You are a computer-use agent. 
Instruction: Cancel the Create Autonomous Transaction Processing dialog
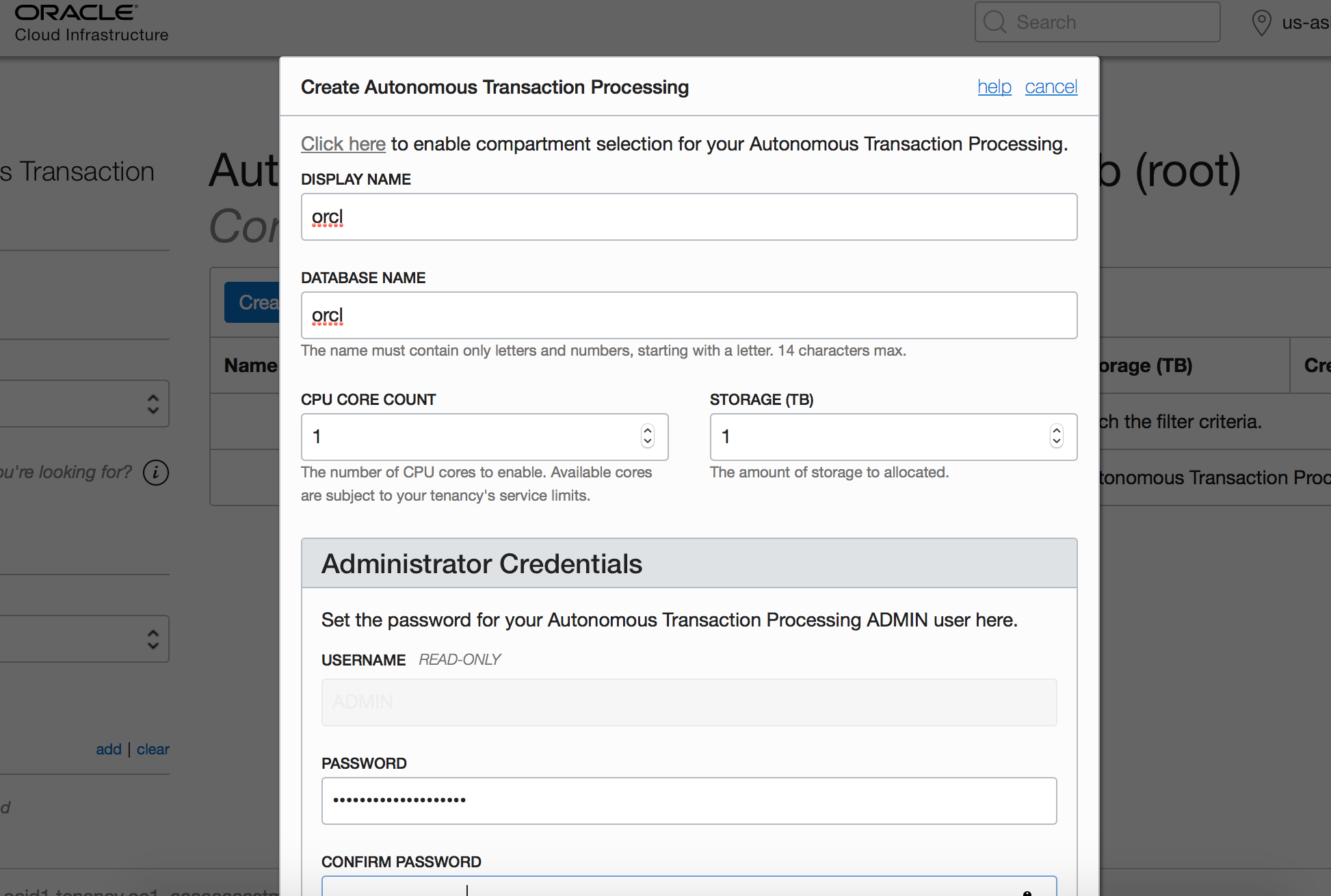pyautogui.click(x=1051, y=87)
